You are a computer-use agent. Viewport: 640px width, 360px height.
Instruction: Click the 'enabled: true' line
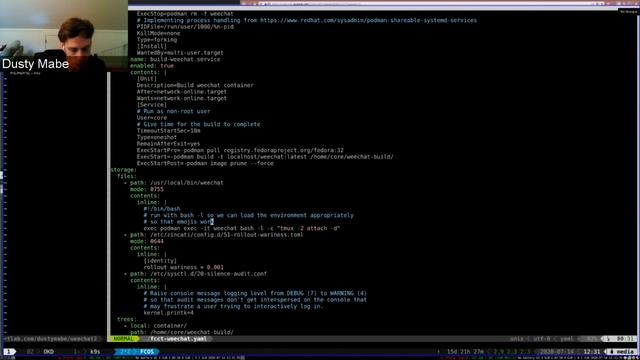pos(152,66)
